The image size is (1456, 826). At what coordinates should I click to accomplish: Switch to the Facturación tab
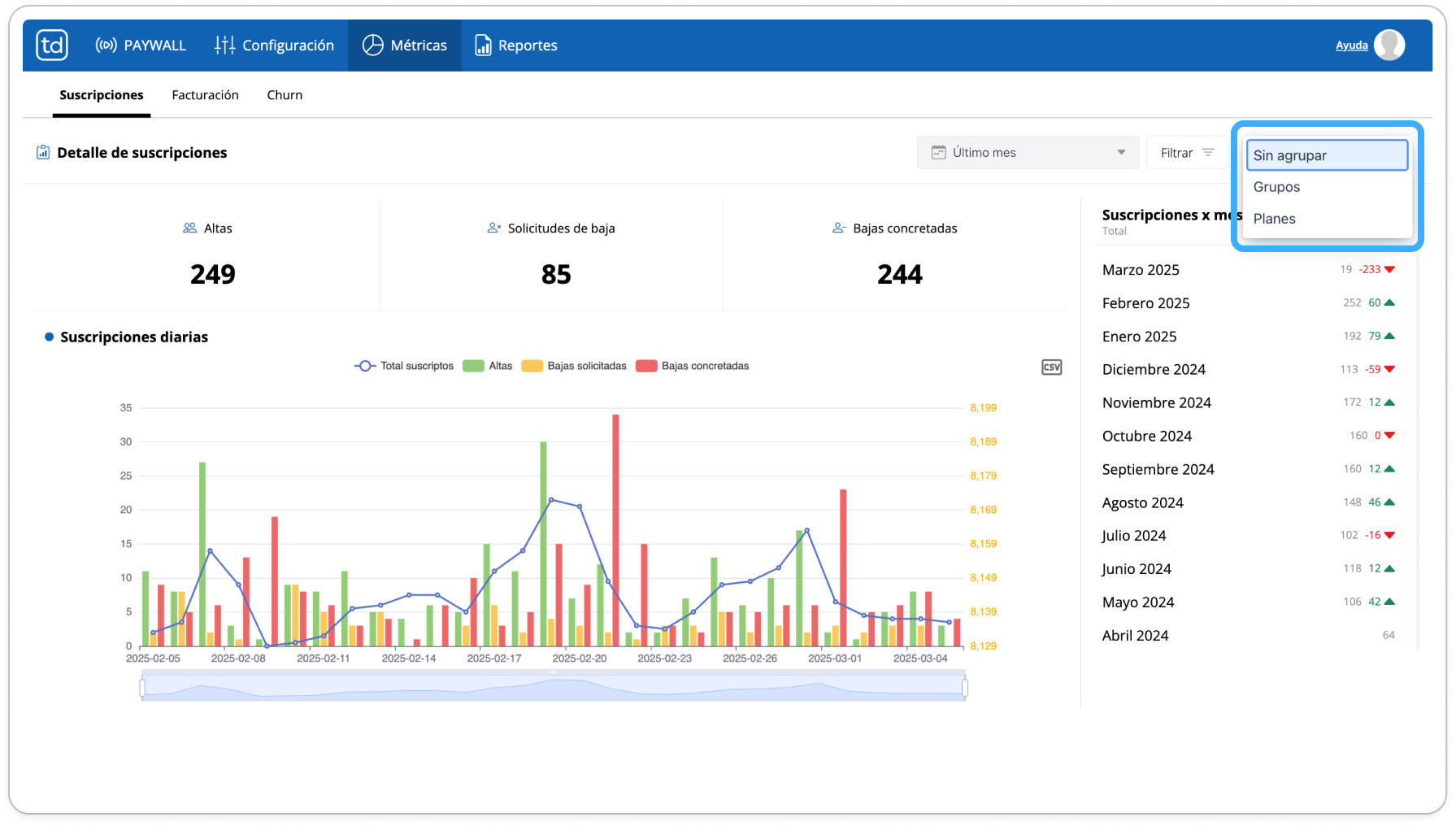pos(205,95)
